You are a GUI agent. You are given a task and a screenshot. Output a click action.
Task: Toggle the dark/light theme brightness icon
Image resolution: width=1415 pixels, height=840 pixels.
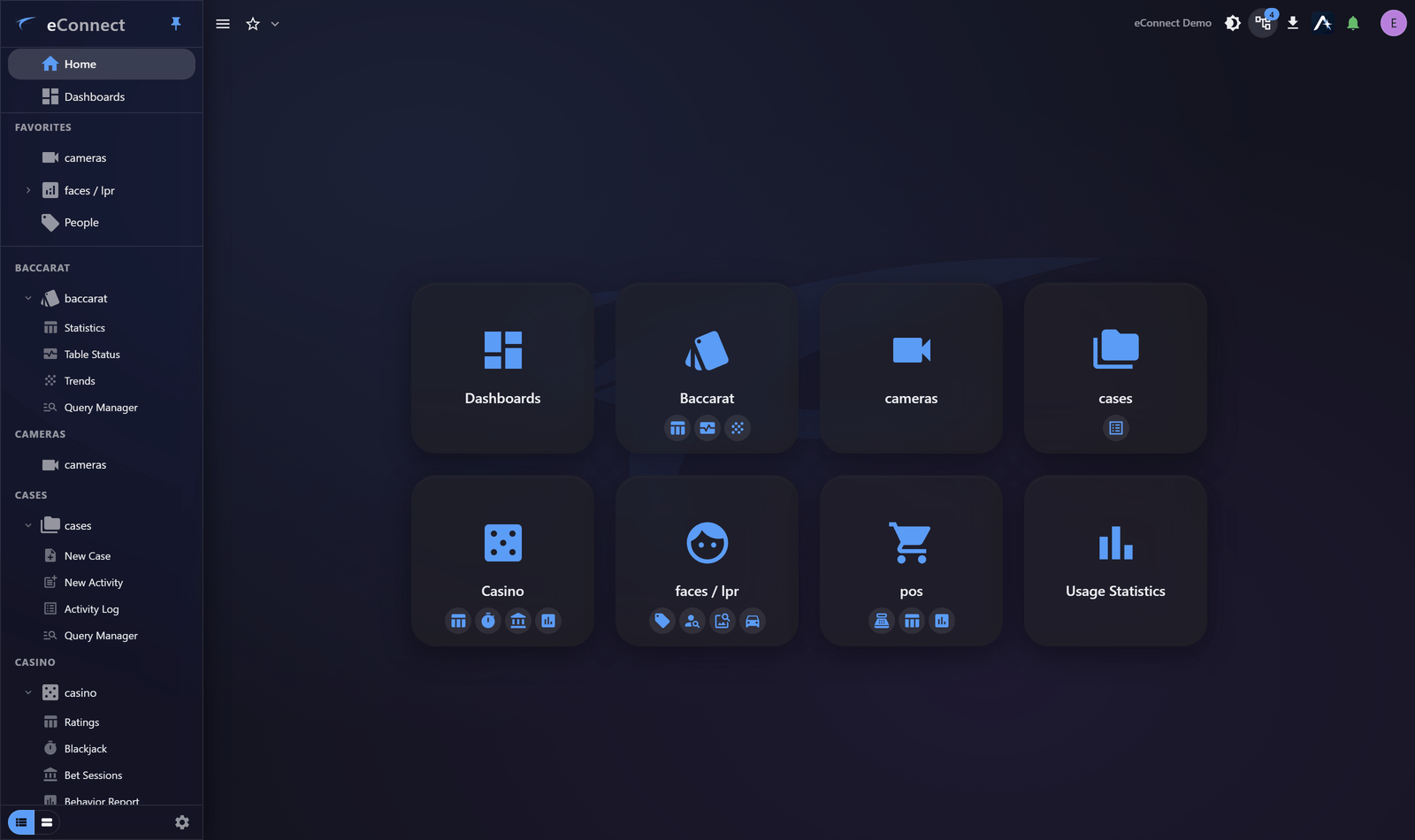pyautogui.click(x=1233, y=24)
